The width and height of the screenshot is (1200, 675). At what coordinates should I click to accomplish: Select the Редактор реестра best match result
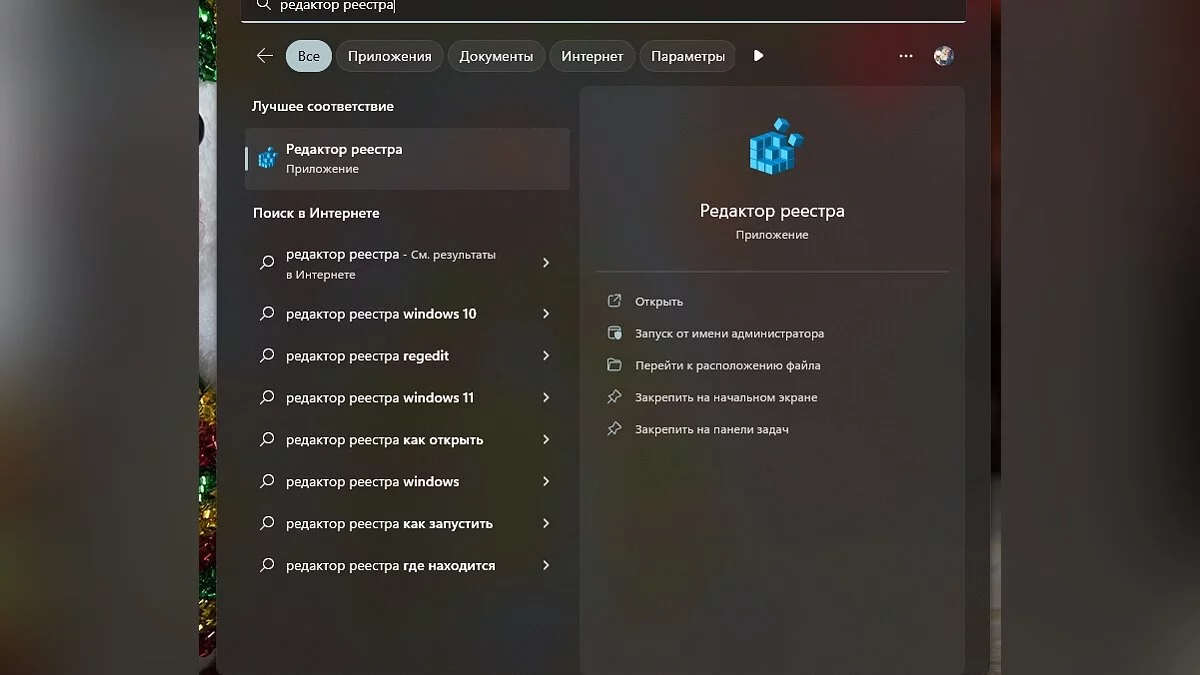coord(407,159)
